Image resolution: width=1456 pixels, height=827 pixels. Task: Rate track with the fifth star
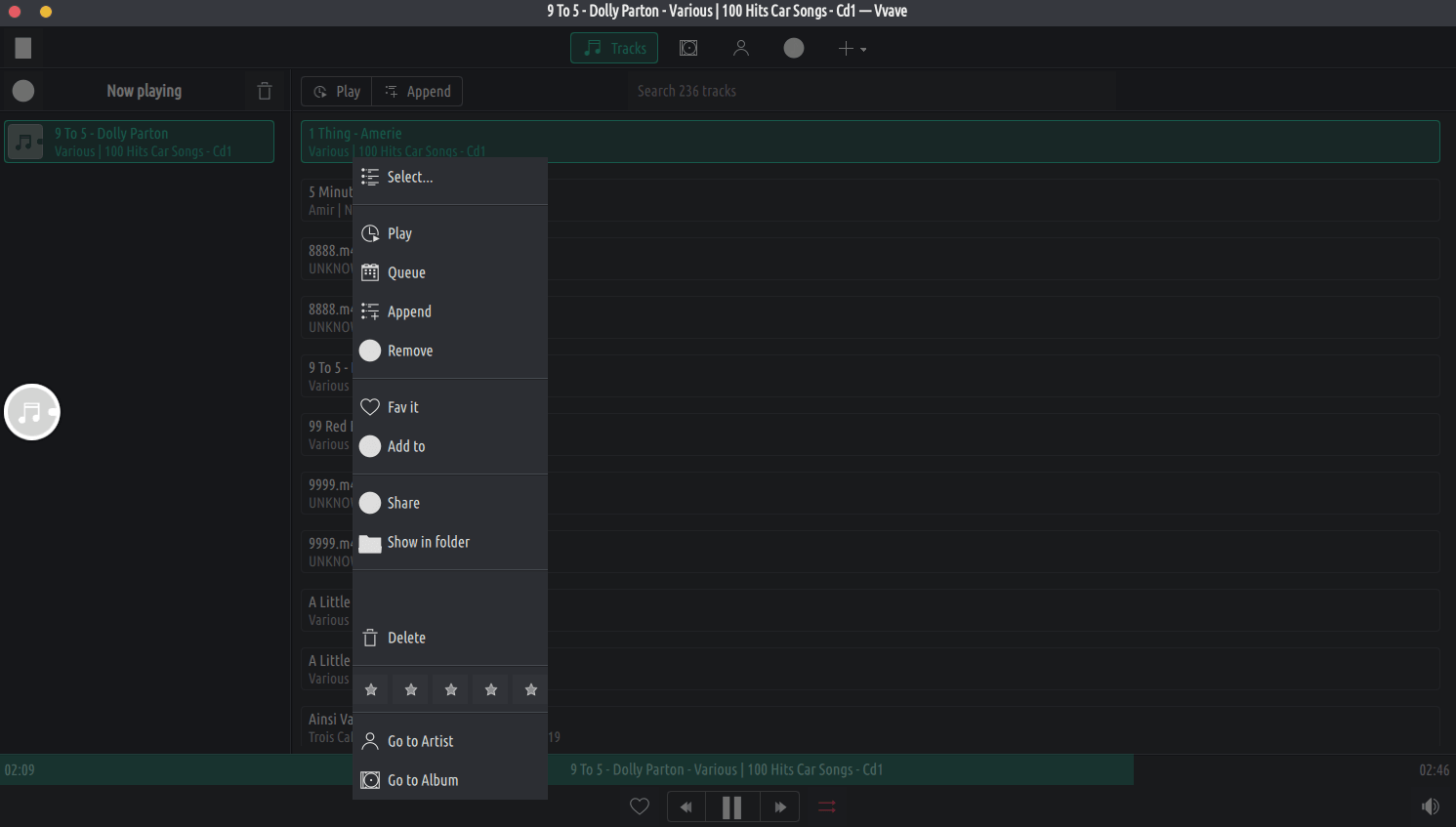click(530, 689)
